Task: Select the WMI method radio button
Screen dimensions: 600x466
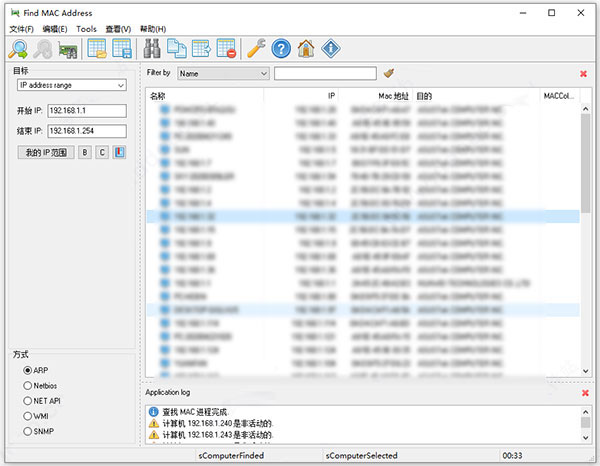Action: pyautogui.click(x=28, y=416)
